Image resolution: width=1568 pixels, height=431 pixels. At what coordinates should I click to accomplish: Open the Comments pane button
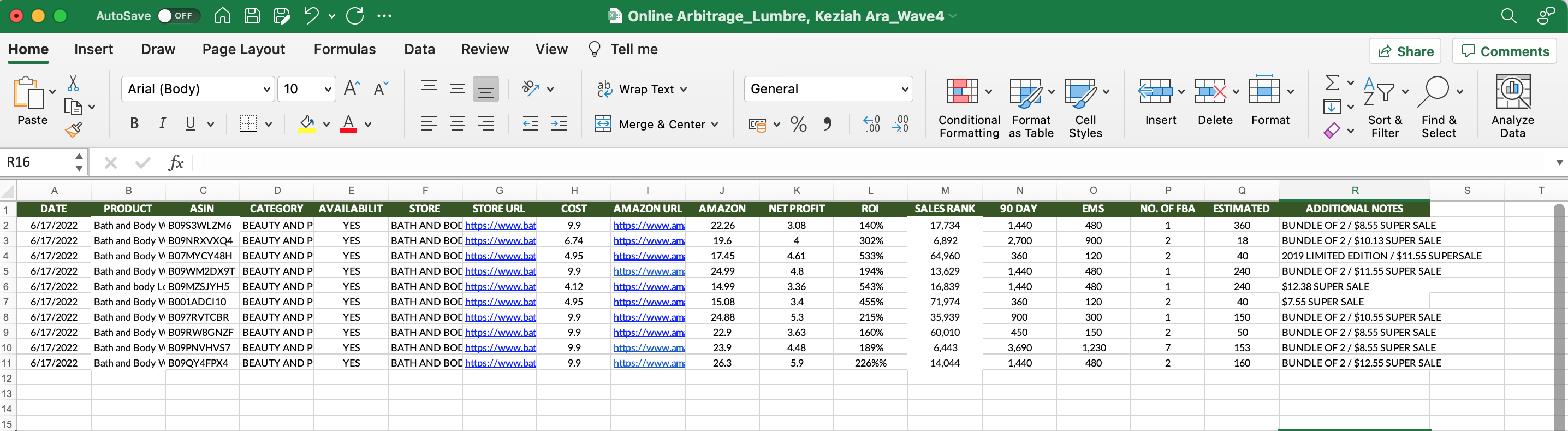(1504, 51)
